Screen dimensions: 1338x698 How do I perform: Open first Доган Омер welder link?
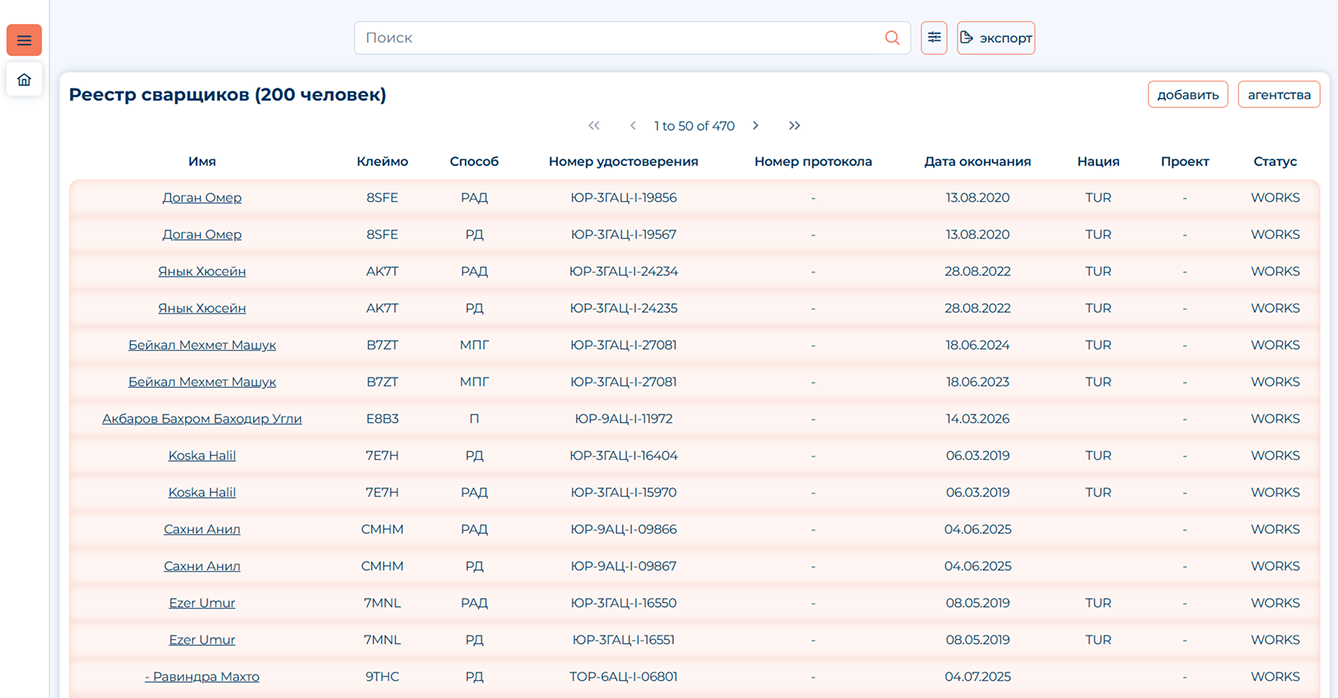point(202,198)
